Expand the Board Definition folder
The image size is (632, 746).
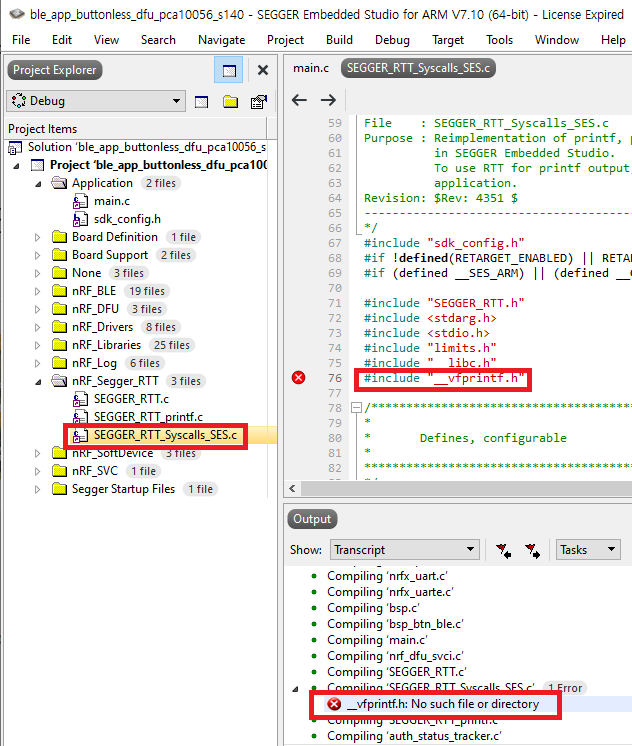point(38,237)
